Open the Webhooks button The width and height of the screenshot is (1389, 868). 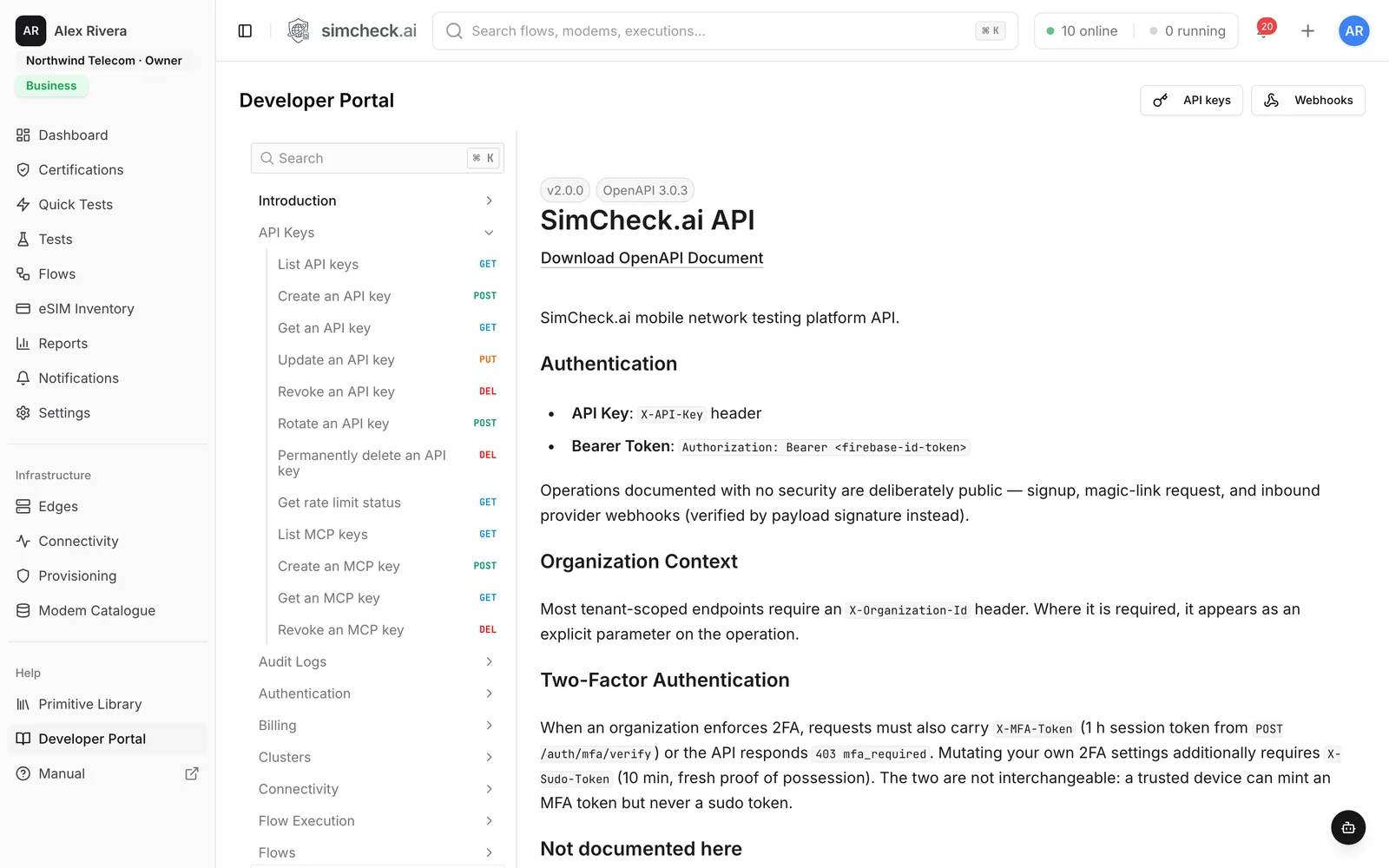[x=1307, y=101]
